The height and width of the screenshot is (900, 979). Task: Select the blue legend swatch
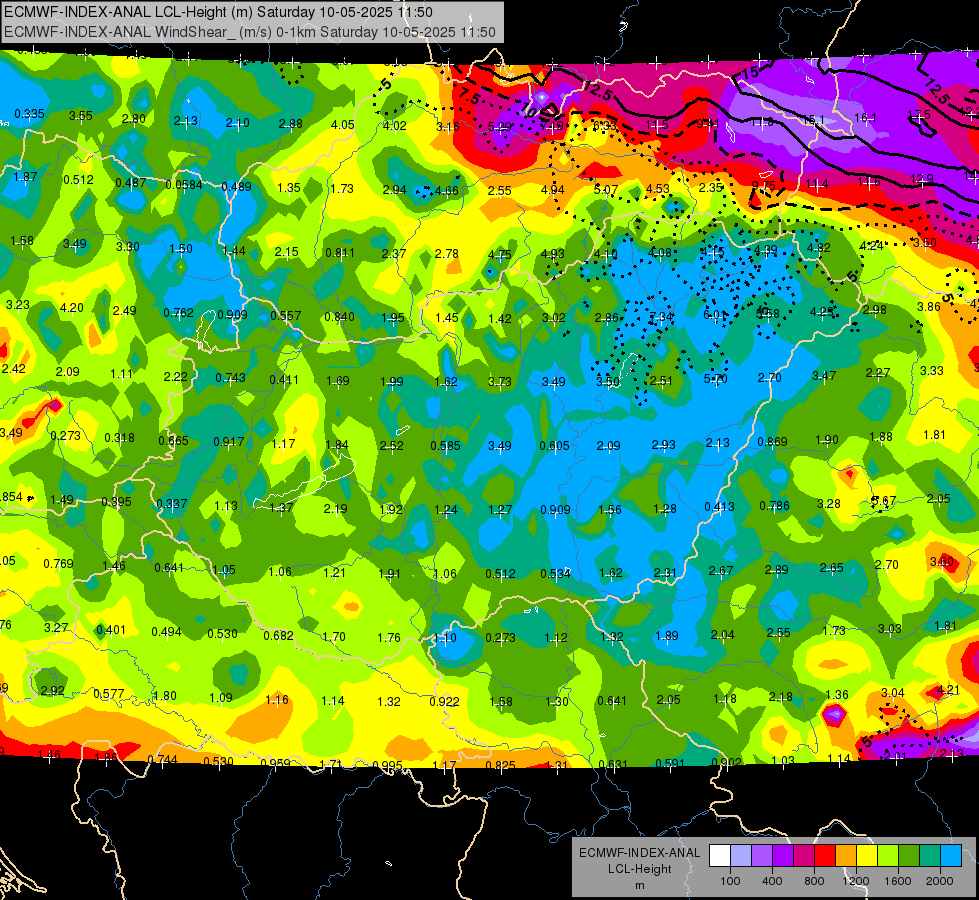951,856
